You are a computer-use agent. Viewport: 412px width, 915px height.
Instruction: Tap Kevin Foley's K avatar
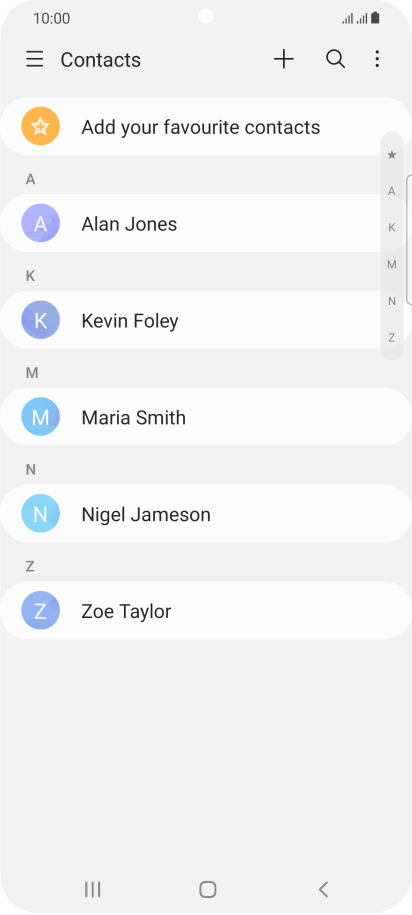[x=41, y=320]
